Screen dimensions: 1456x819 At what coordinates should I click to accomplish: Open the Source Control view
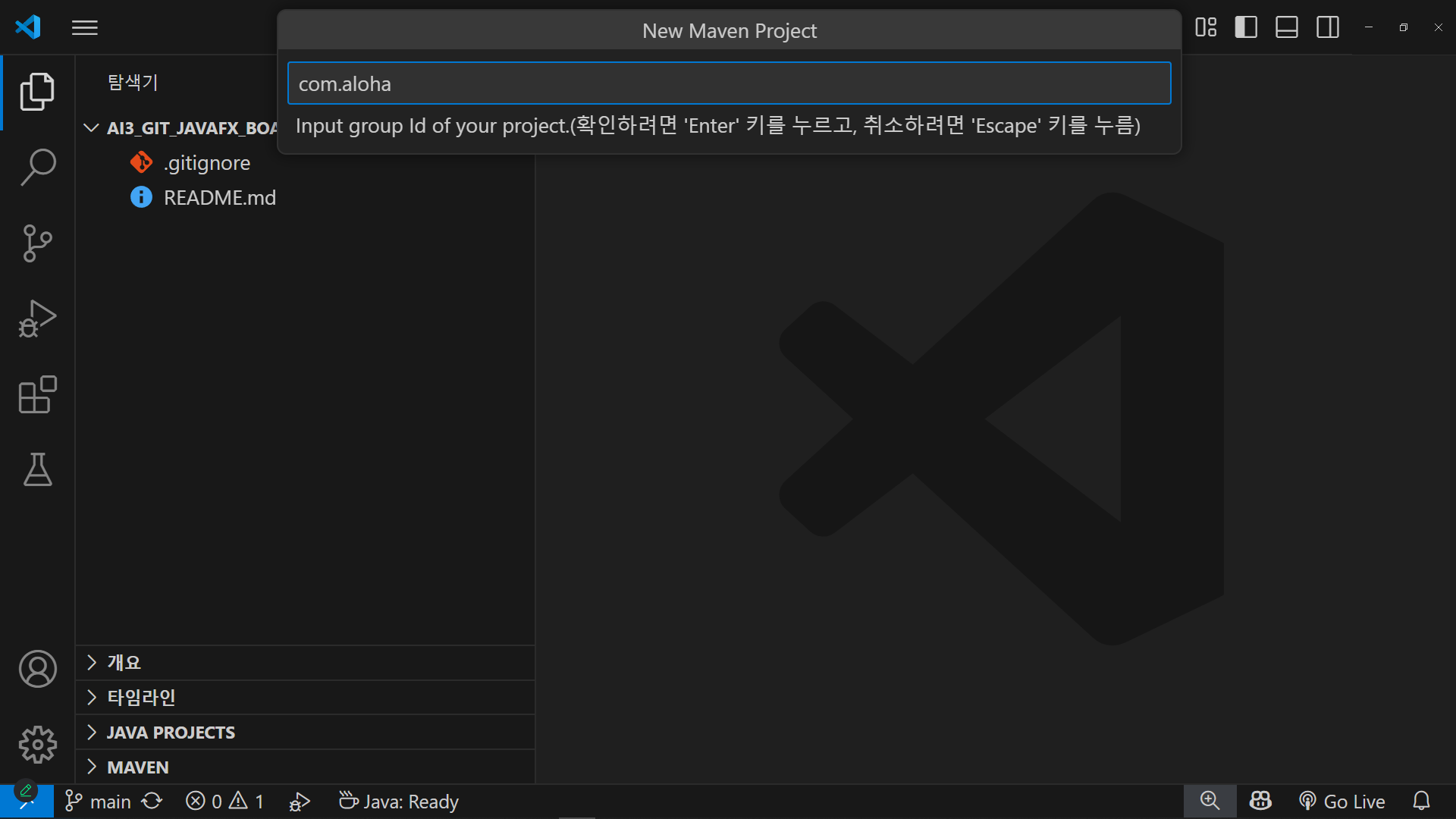point(37,243)
